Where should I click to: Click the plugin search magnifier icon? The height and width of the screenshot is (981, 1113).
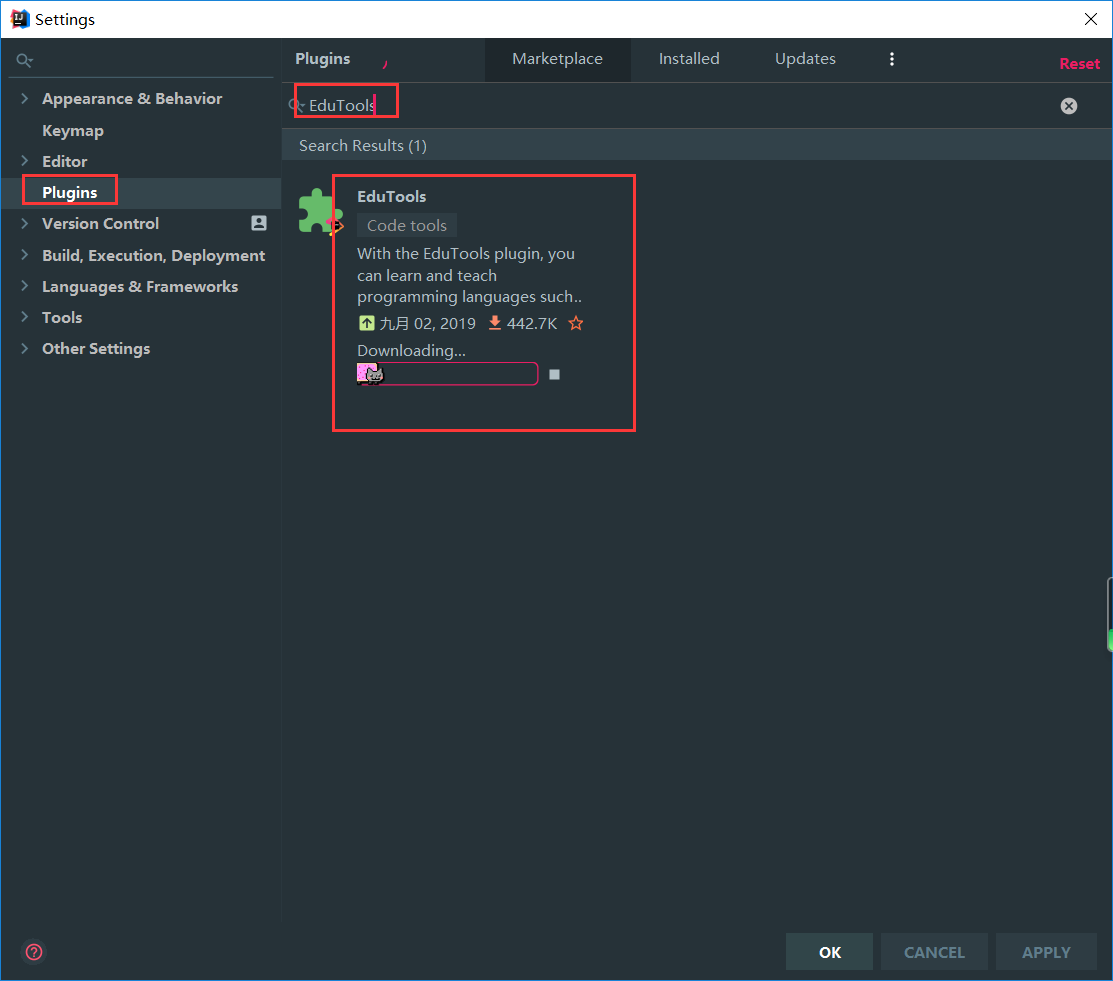pyautogui.click(x=297, y=105)
